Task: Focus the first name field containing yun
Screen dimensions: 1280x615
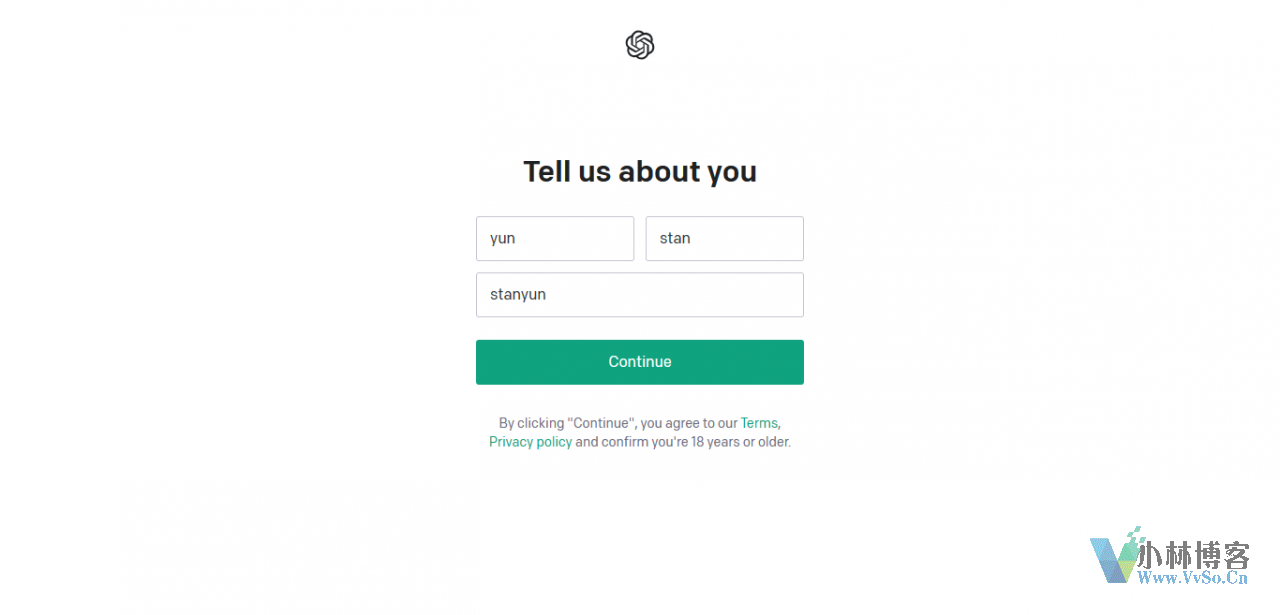Action: [x=555, y=238]
